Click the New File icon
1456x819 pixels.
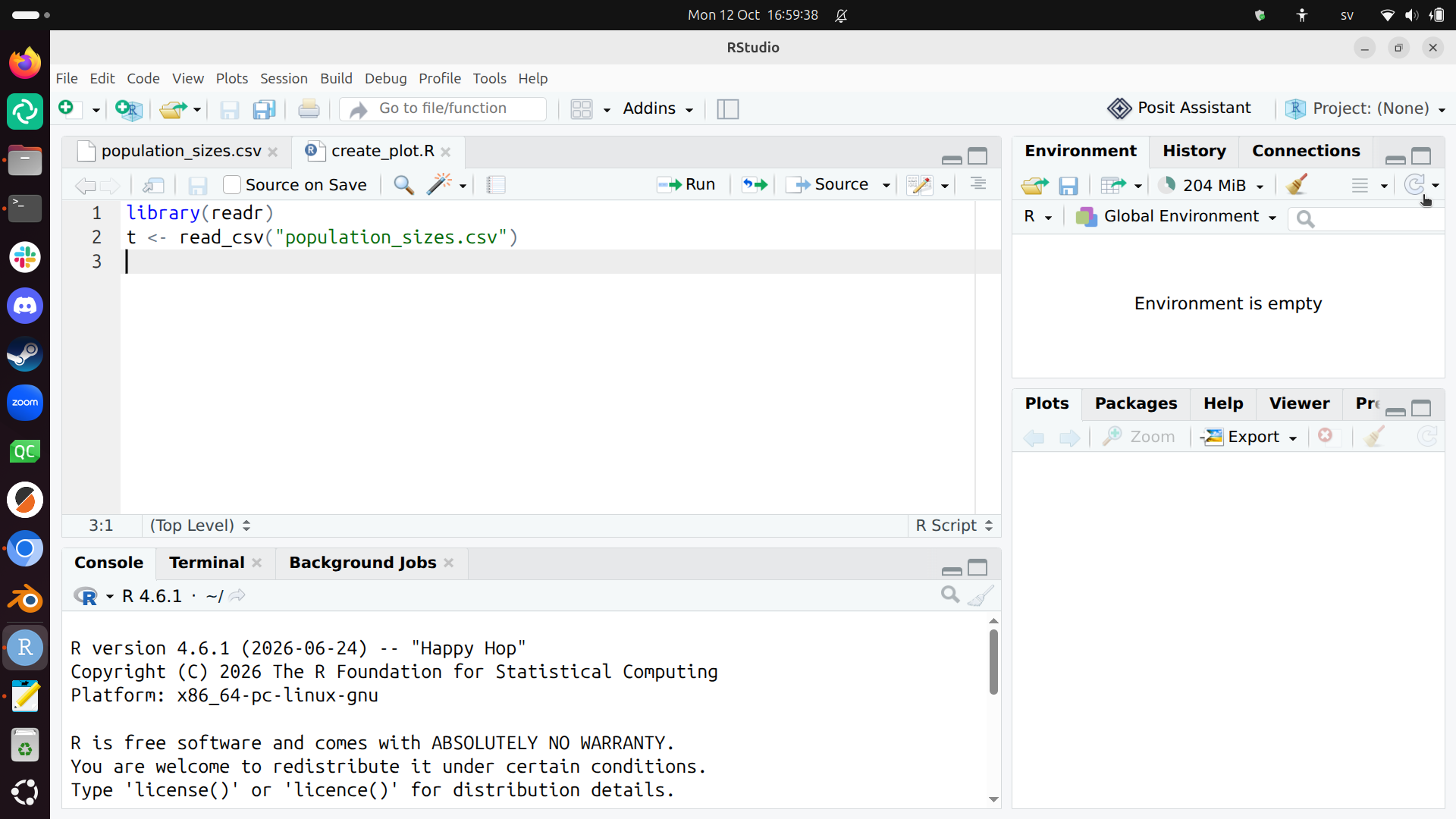[x=67, y=108]
